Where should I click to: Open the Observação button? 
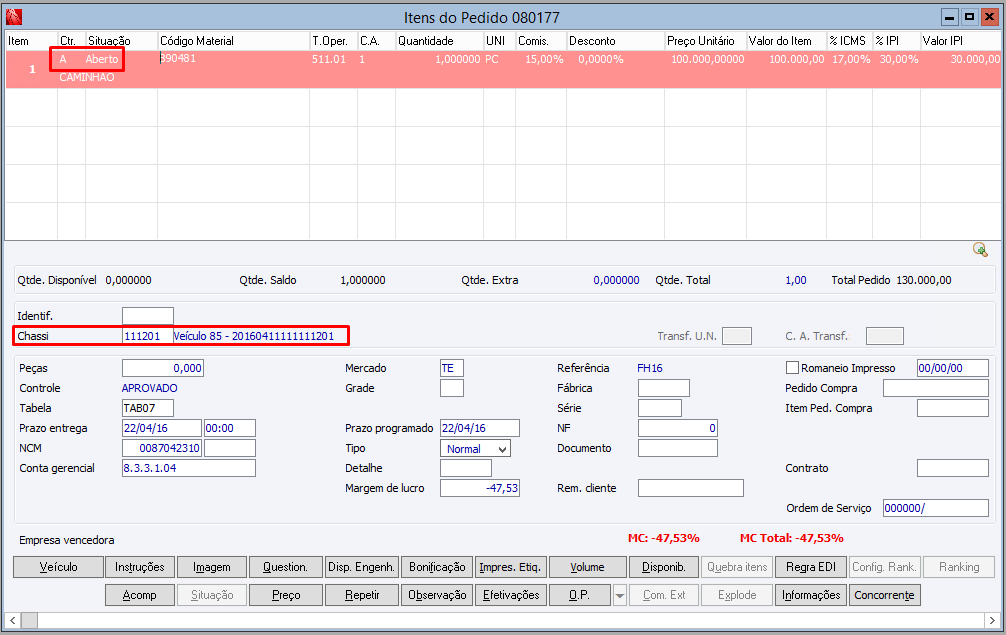pyautogui.click(x=438, y=595)
